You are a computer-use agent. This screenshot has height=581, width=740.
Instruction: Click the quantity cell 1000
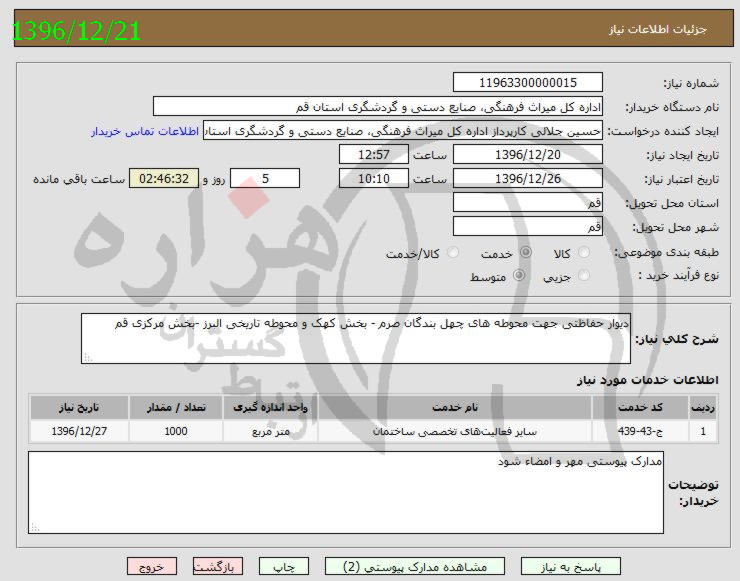176,431
